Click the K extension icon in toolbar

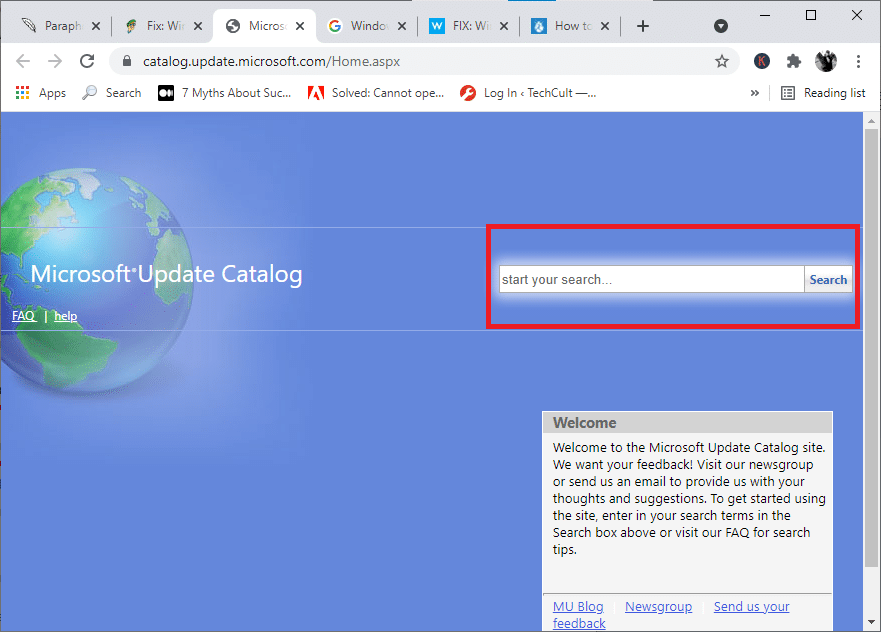pyautogui.click(x=762, y=61)
